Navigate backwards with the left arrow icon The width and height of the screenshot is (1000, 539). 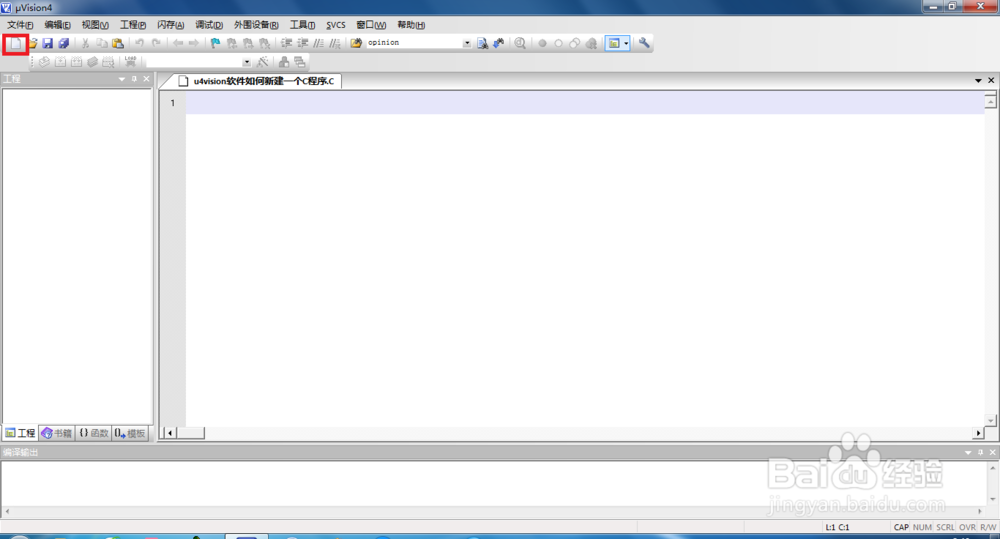[x=178, y=43]
